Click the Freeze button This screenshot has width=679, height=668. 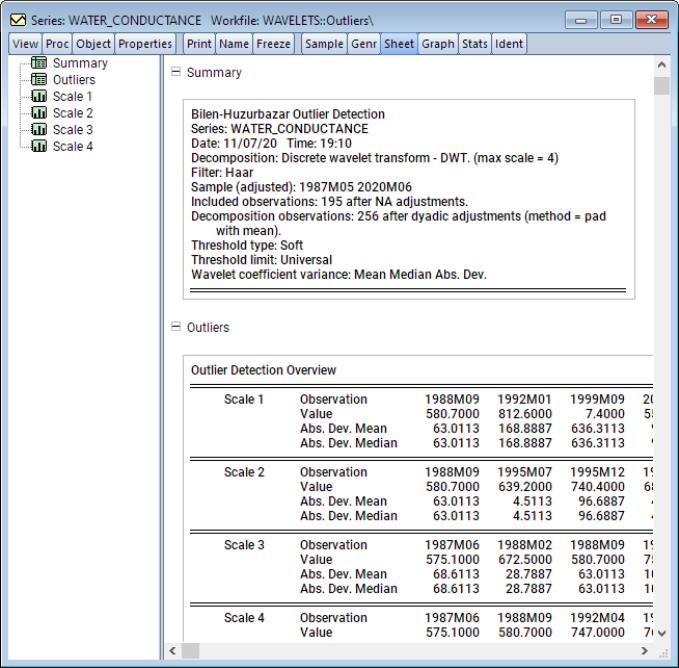(x=273, y=44)
